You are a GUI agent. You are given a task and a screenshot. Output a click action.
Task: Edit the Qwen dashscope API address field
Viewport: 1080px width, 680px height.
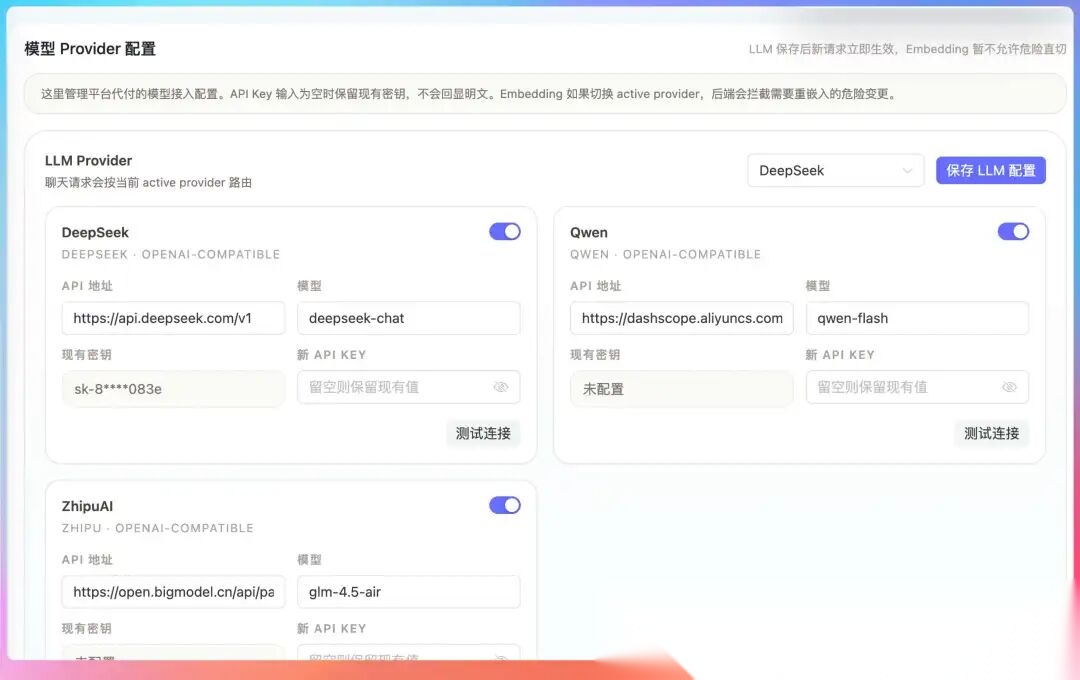coord(681,318)
